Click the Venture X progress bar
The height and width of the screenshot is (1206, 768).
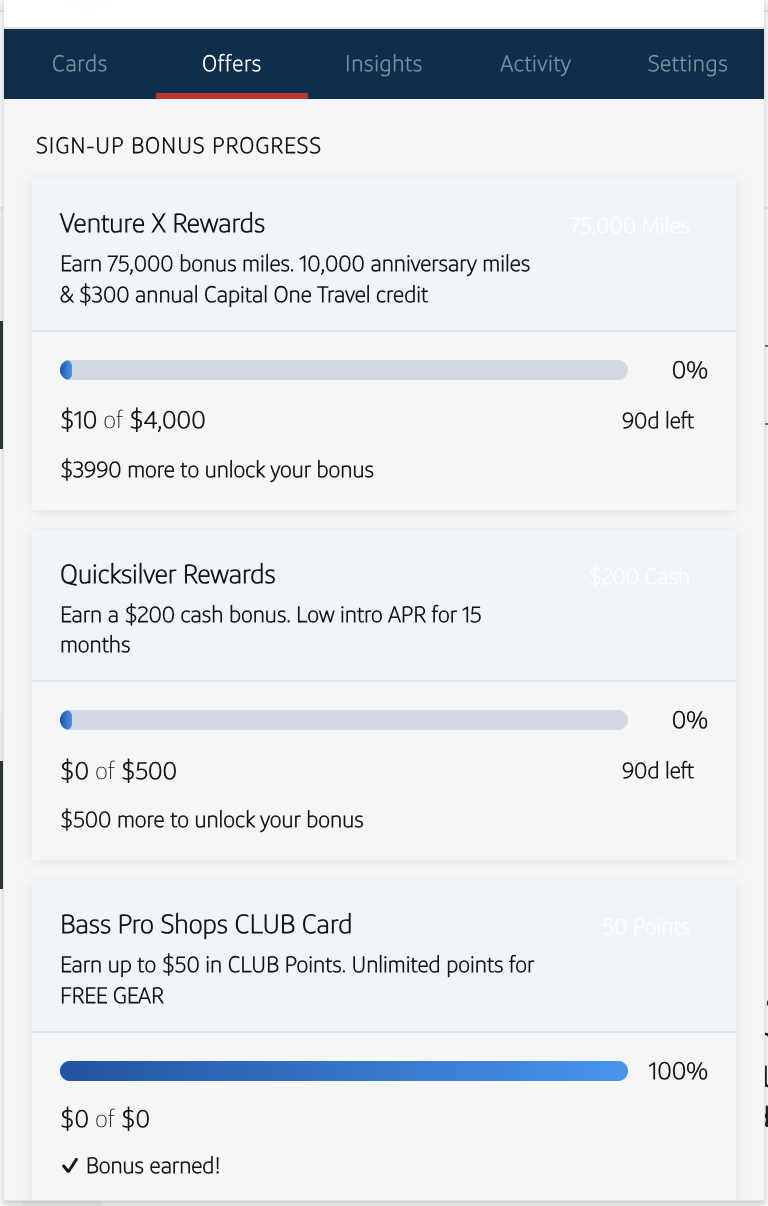pyautogui.click(x=344, y=371)
